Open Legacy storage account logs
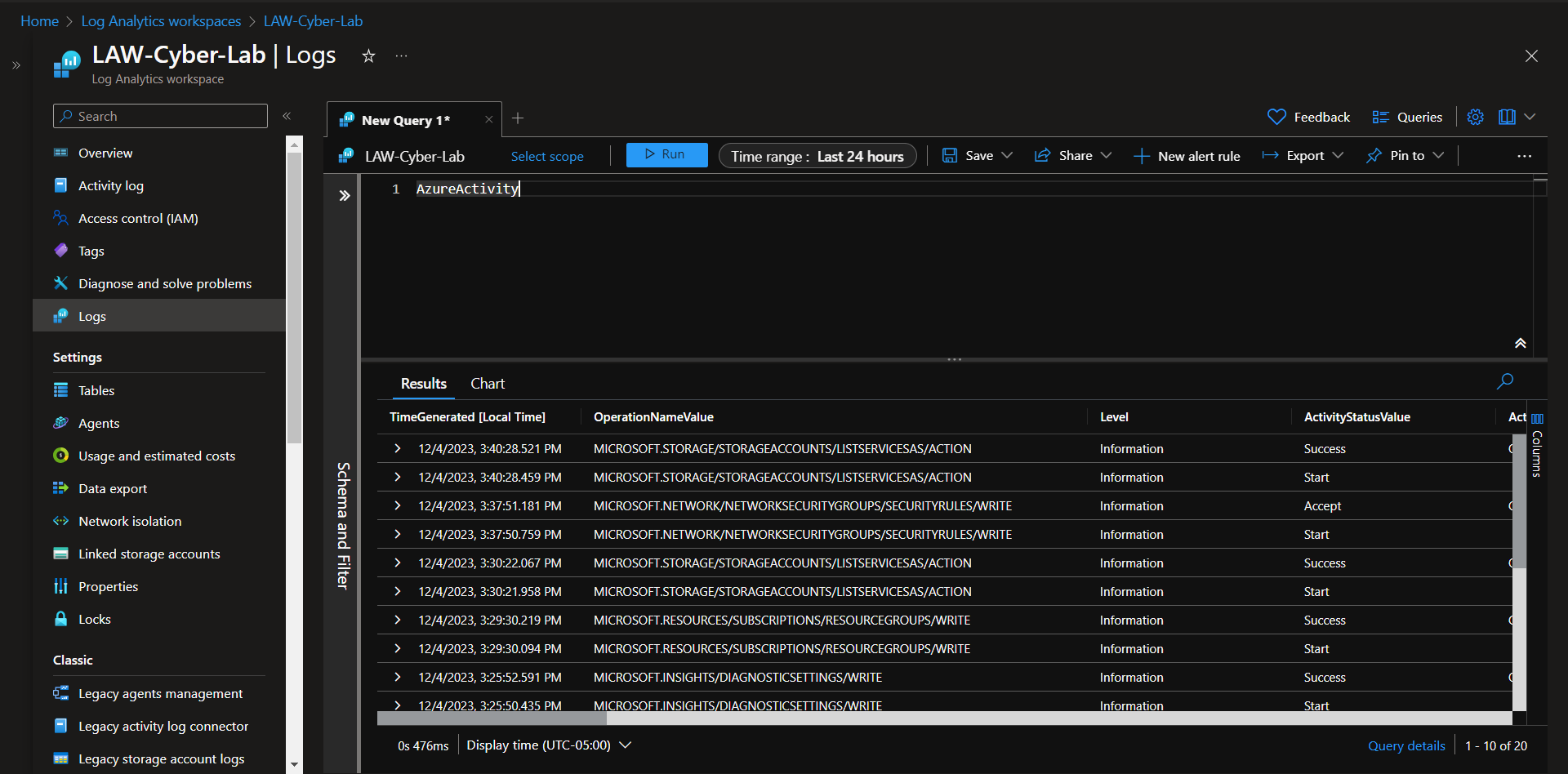Image resolution: width=1568 pixels, height=774 pixels. (159, 758)
